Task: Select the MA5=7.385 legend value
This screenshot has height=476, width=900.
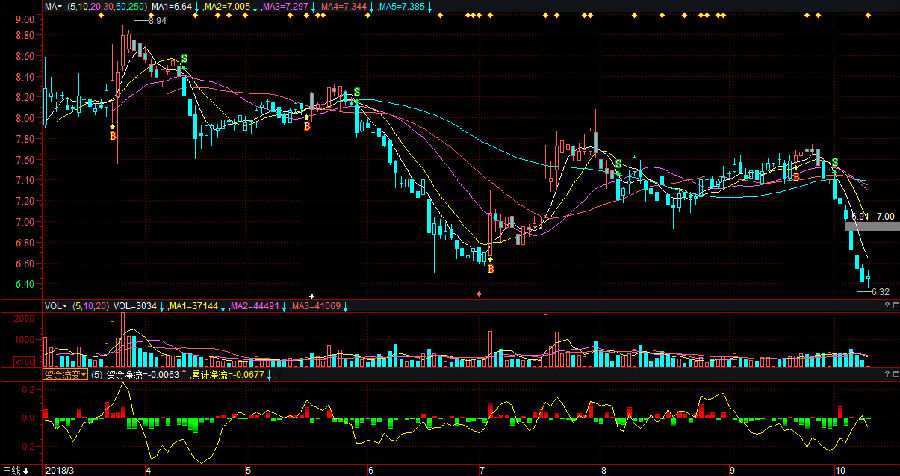Action: click(x=402, y=7)
